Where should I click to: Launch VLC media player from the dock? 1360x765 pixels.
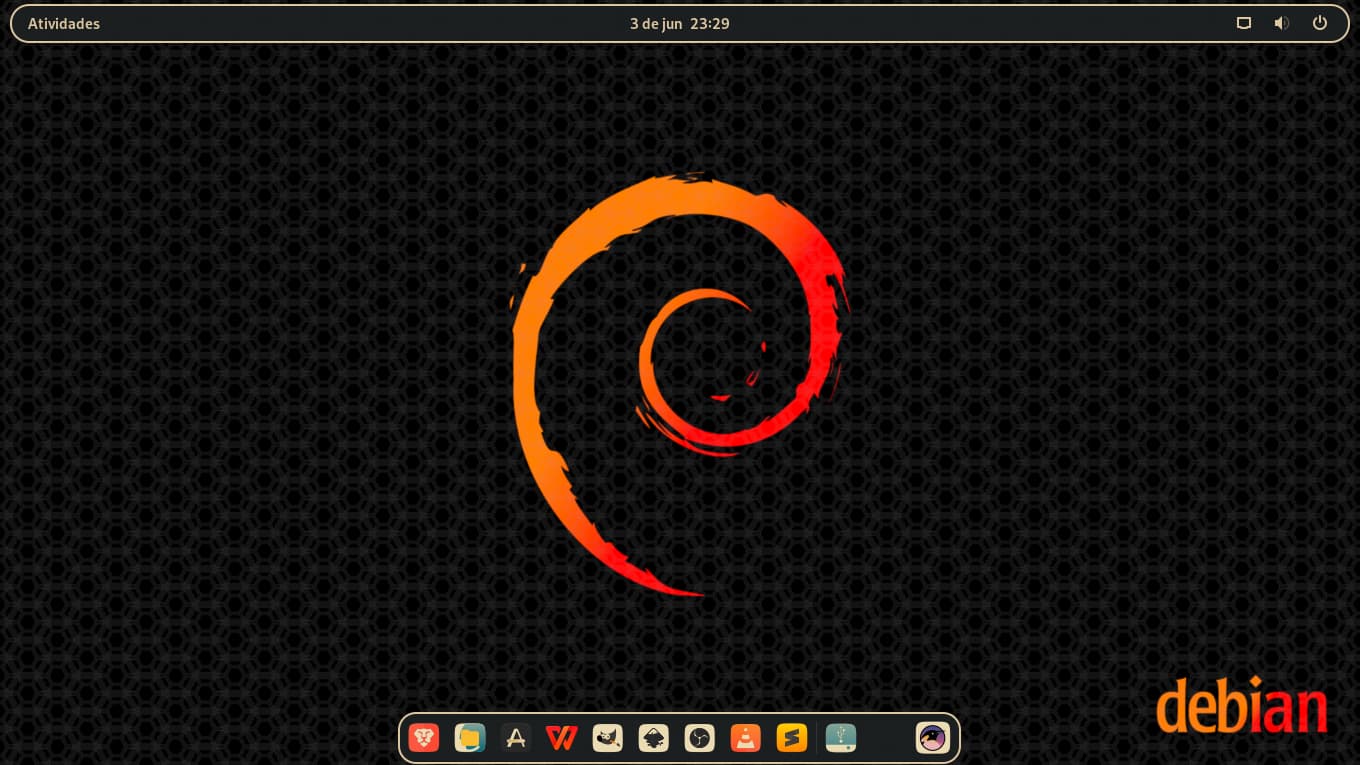pyautogui.click(x=746, y=738)
